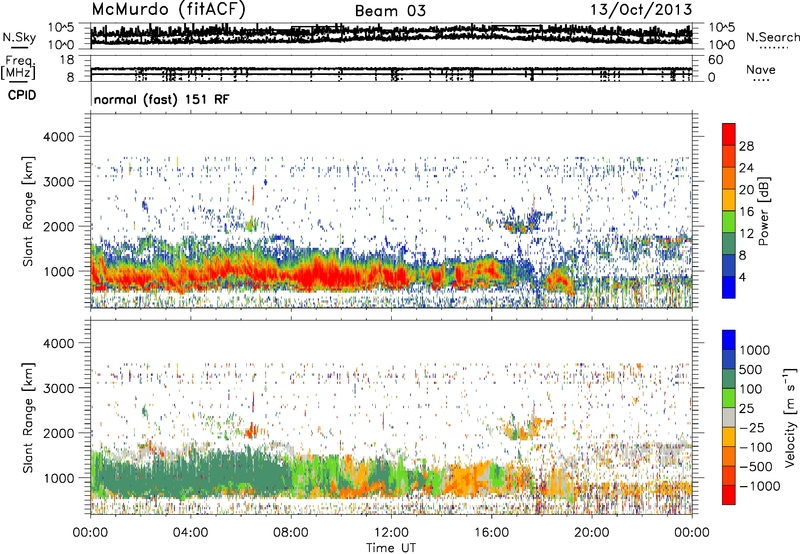Click the 500 label on velocity colorbar

click(751, 369)
